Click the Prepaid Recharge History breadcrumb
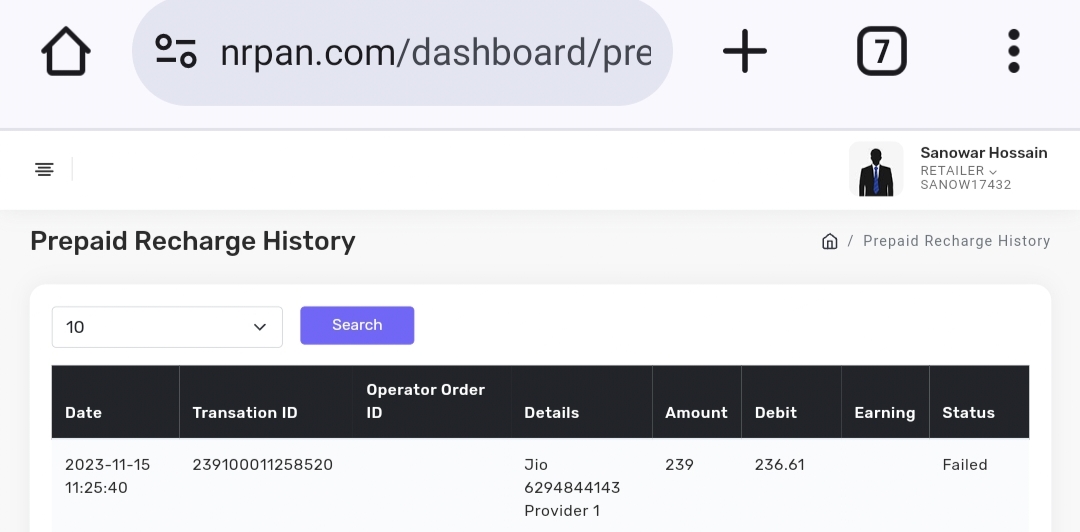 coord(956,241)
